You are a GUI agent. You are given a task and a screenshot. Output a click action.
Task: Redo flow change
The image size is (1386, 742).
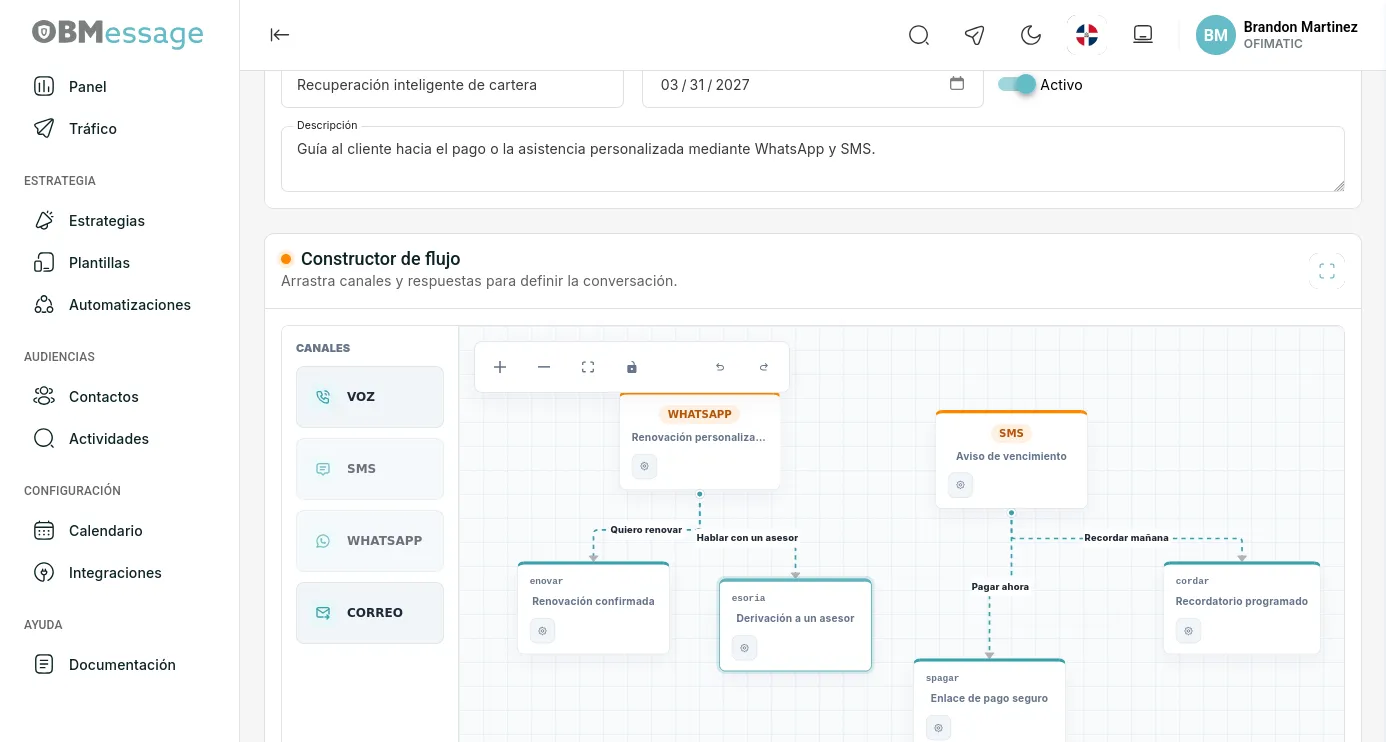764,367
